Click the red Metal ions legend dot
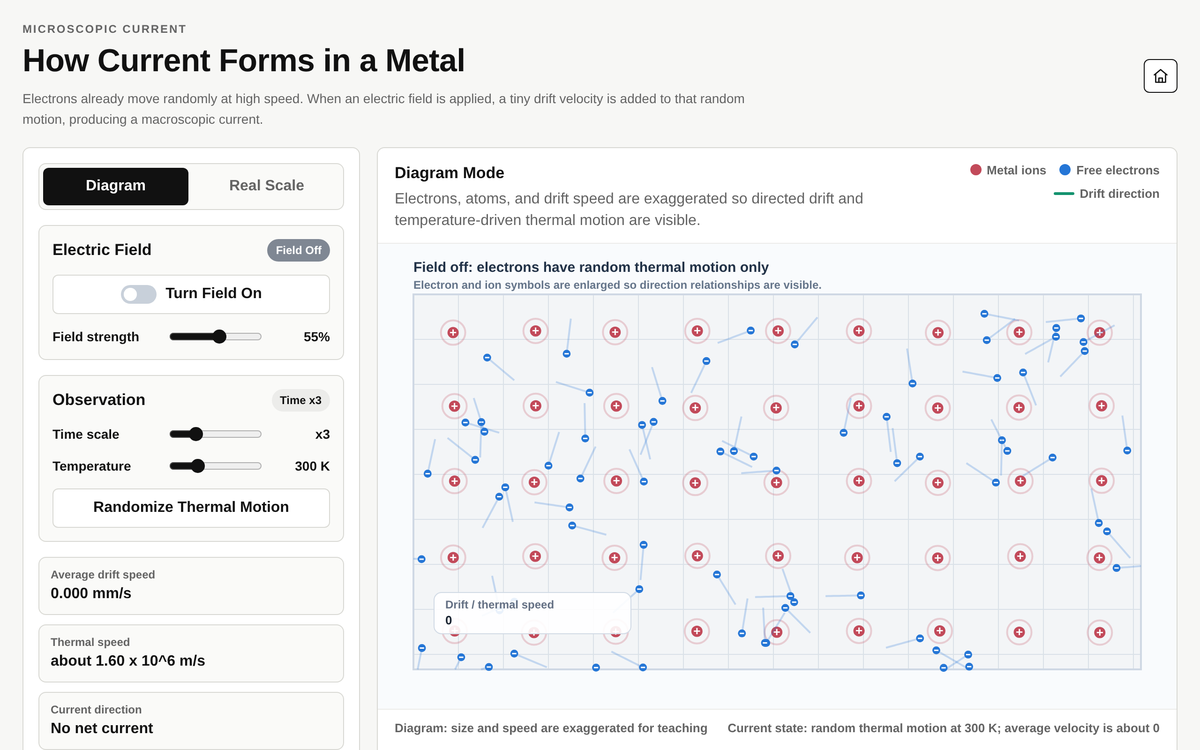The height and width of the screenshot is (750, 1200). 976,170
